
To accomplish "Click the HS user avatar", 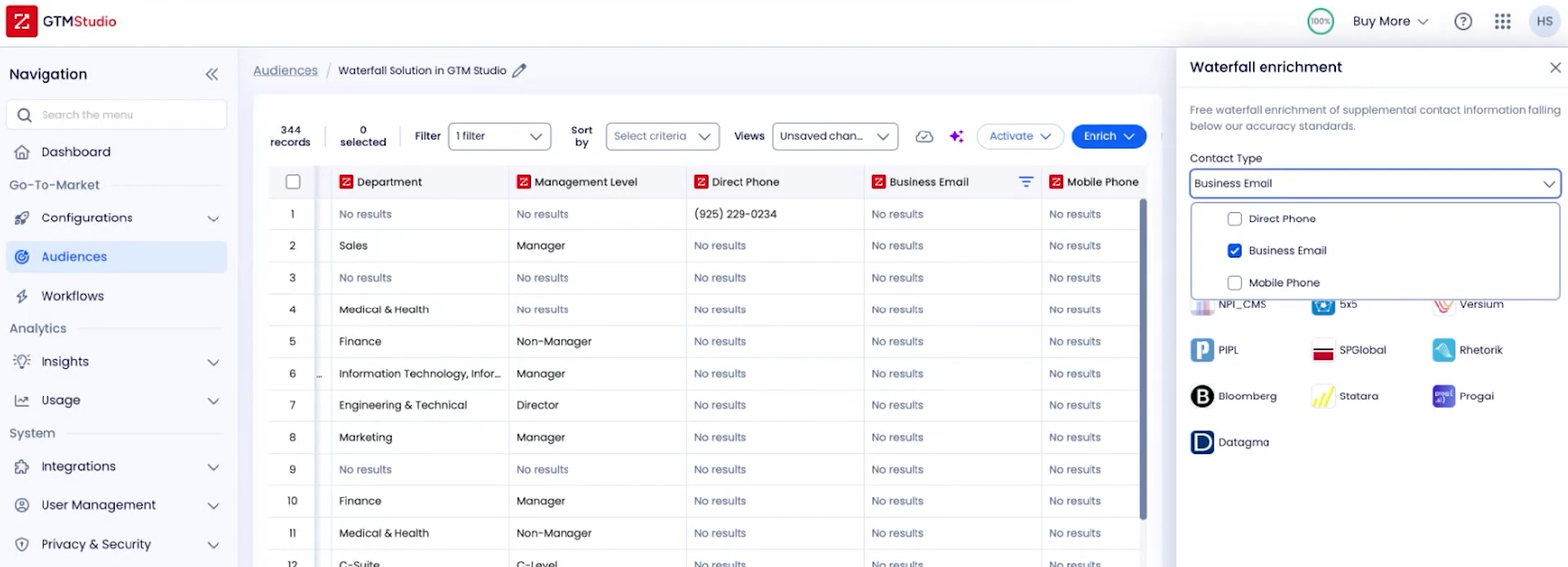I will [1545, 21].
